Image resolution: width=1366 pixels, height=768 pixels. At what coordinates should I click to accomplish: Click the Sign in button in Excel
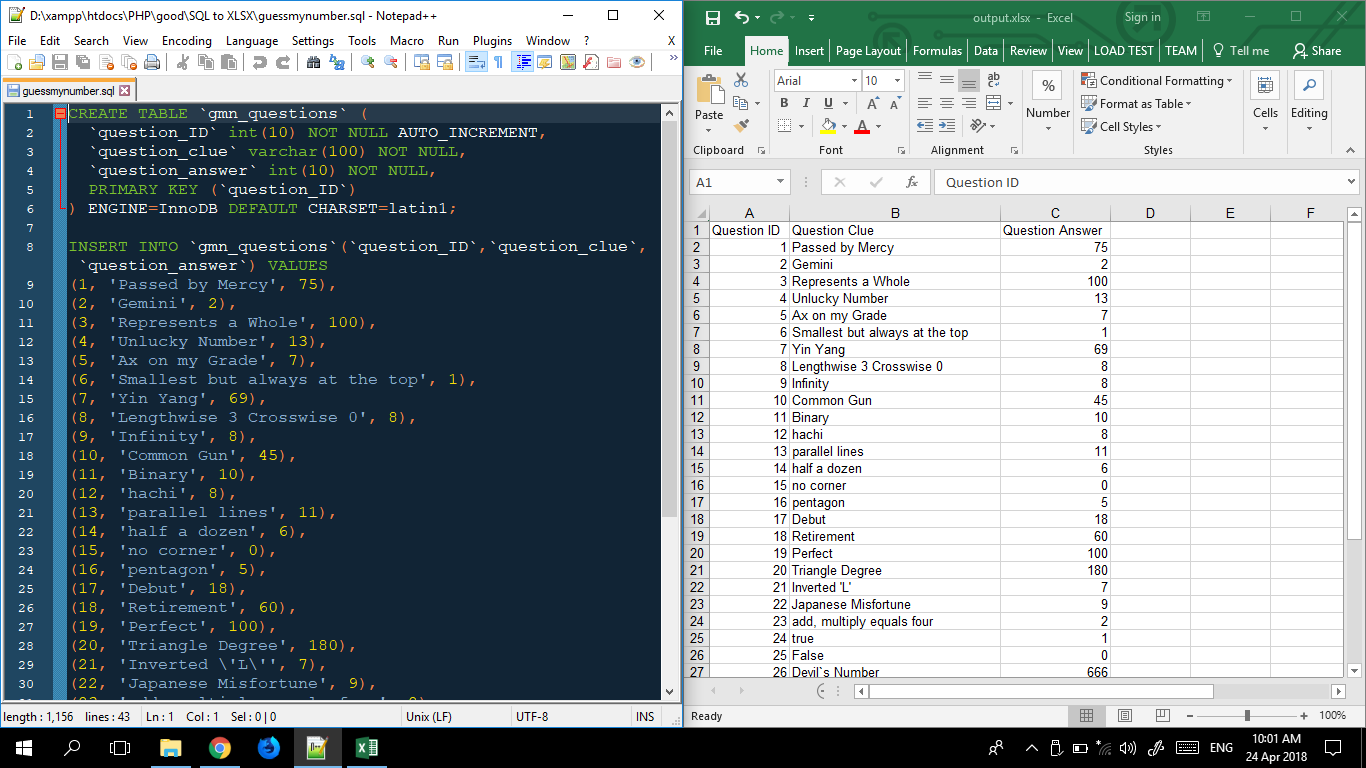1142,17
